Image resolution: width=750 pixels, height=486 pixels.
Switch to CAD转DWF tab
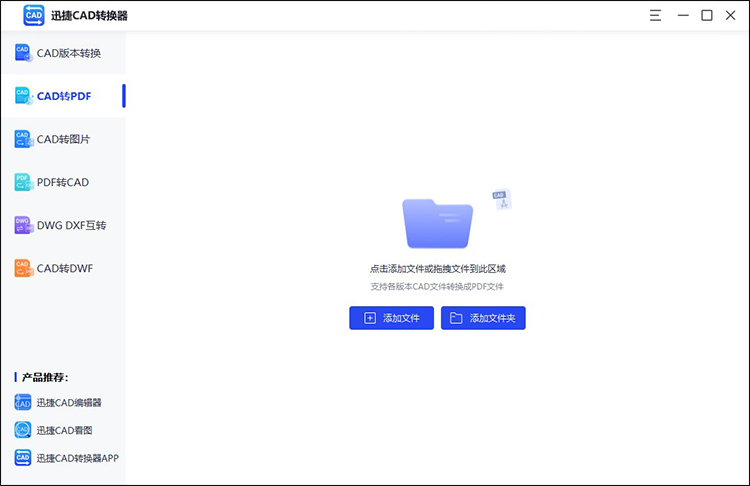(65, 268)
